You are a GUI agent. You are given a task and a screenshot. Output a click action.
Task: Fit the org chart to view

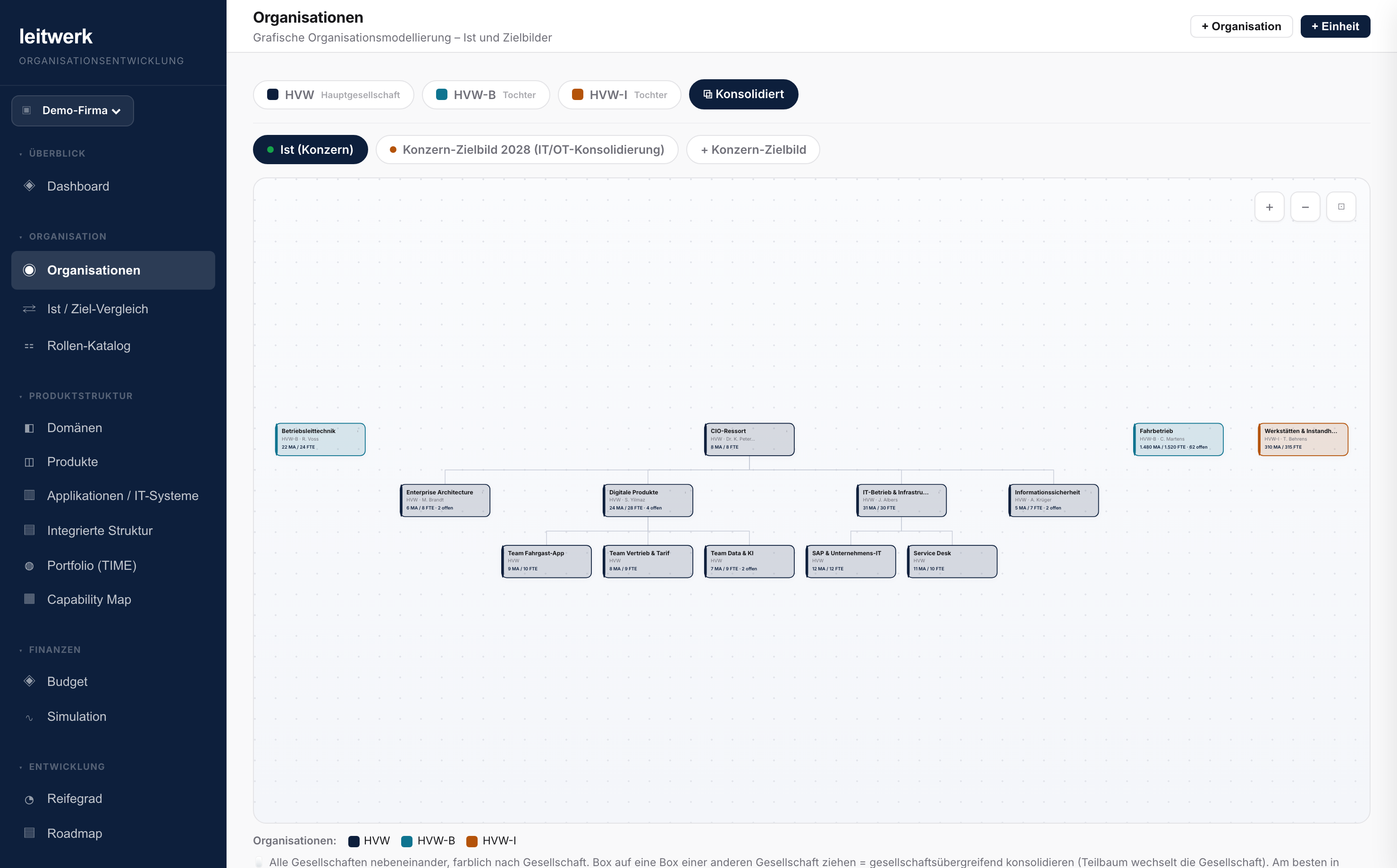tap(1341, 207)
